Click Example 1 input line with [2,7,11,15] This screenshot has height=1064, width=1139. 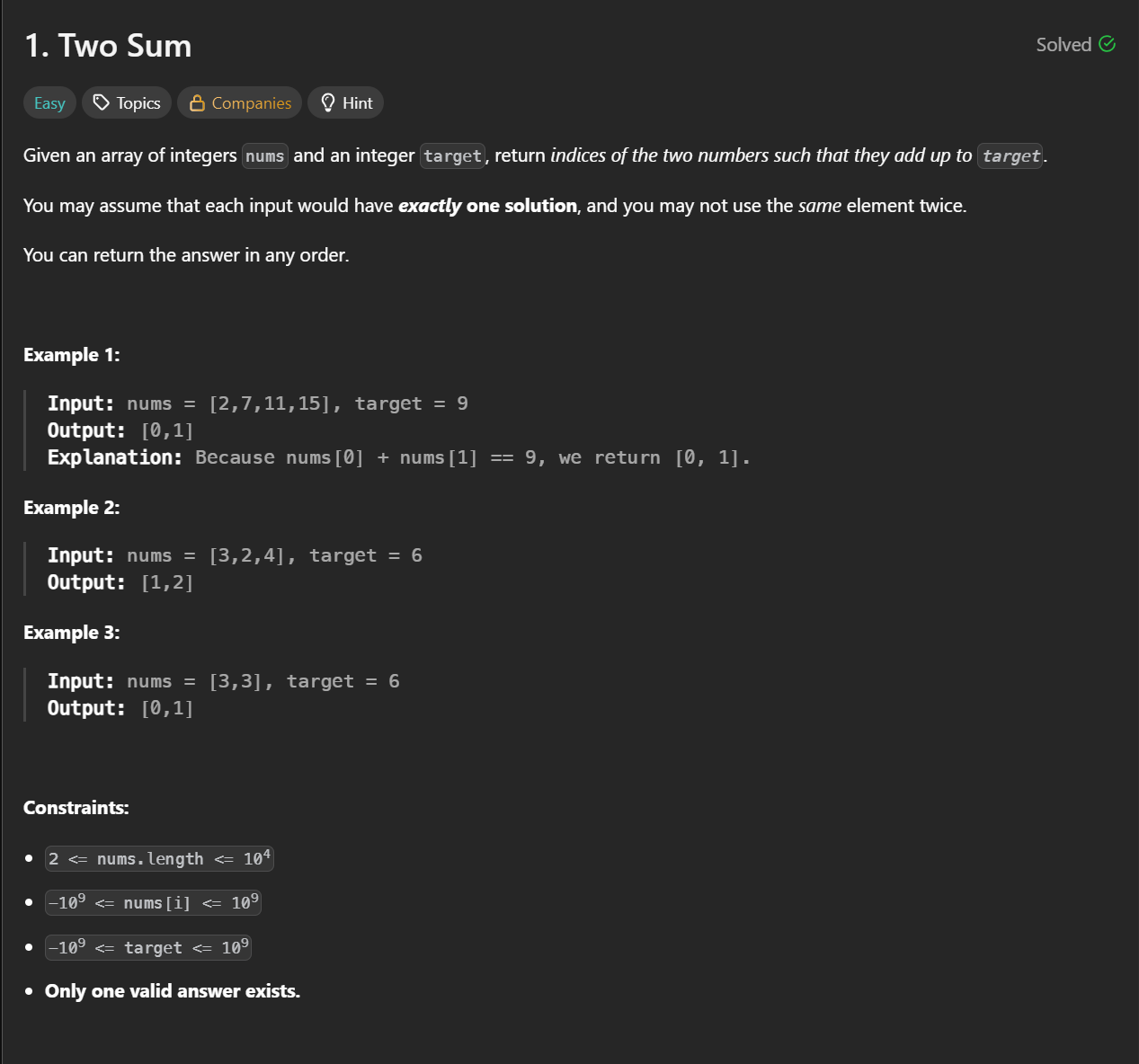[x=258, y=403]
